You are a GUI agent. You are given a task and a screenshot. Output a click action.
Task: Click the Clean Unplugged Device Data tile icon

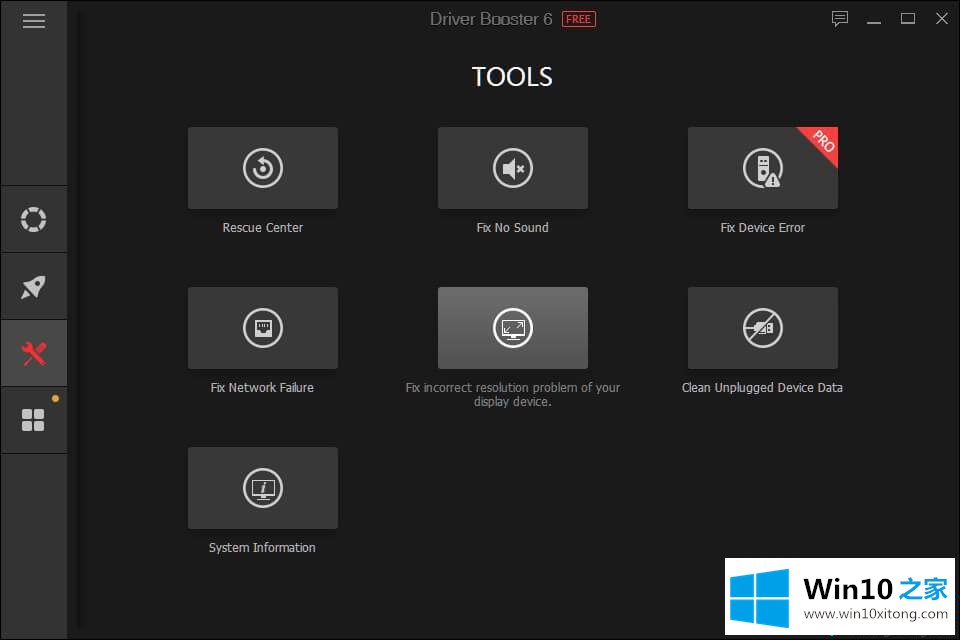tap(762, 328)
